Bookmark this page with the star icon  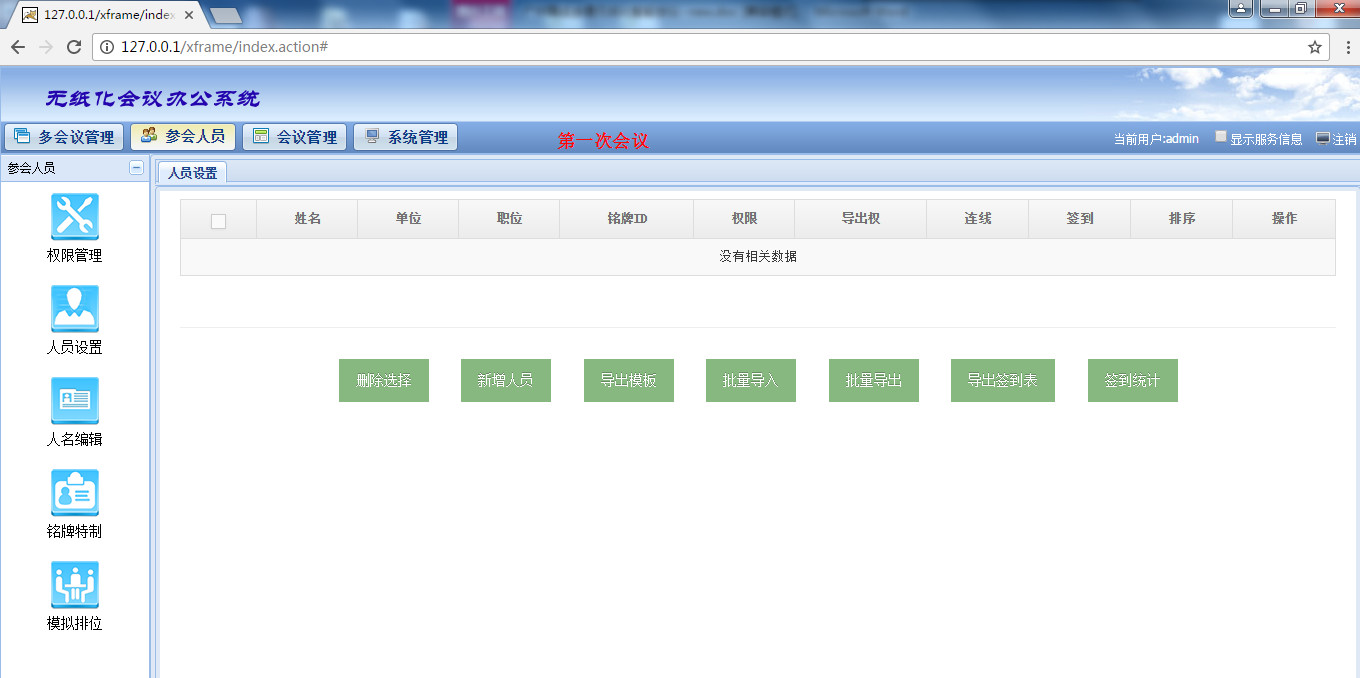1315,47
